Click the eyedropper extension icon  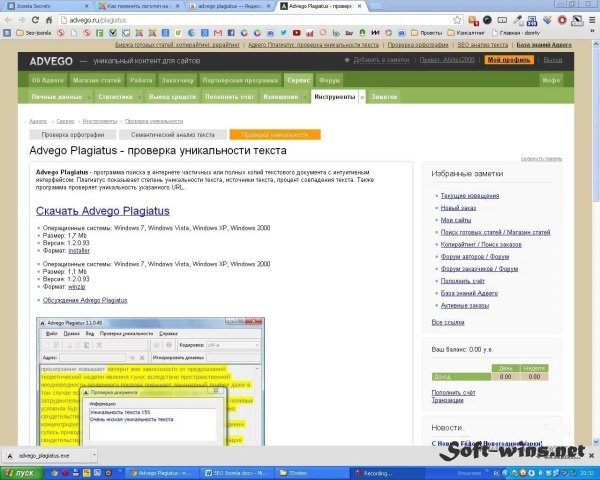518,20
